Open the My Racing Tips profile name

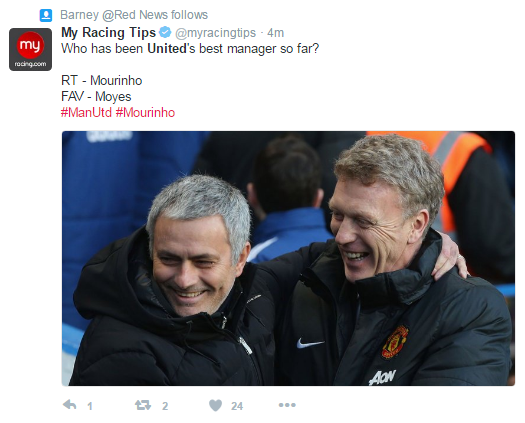[x=108, y=32]
